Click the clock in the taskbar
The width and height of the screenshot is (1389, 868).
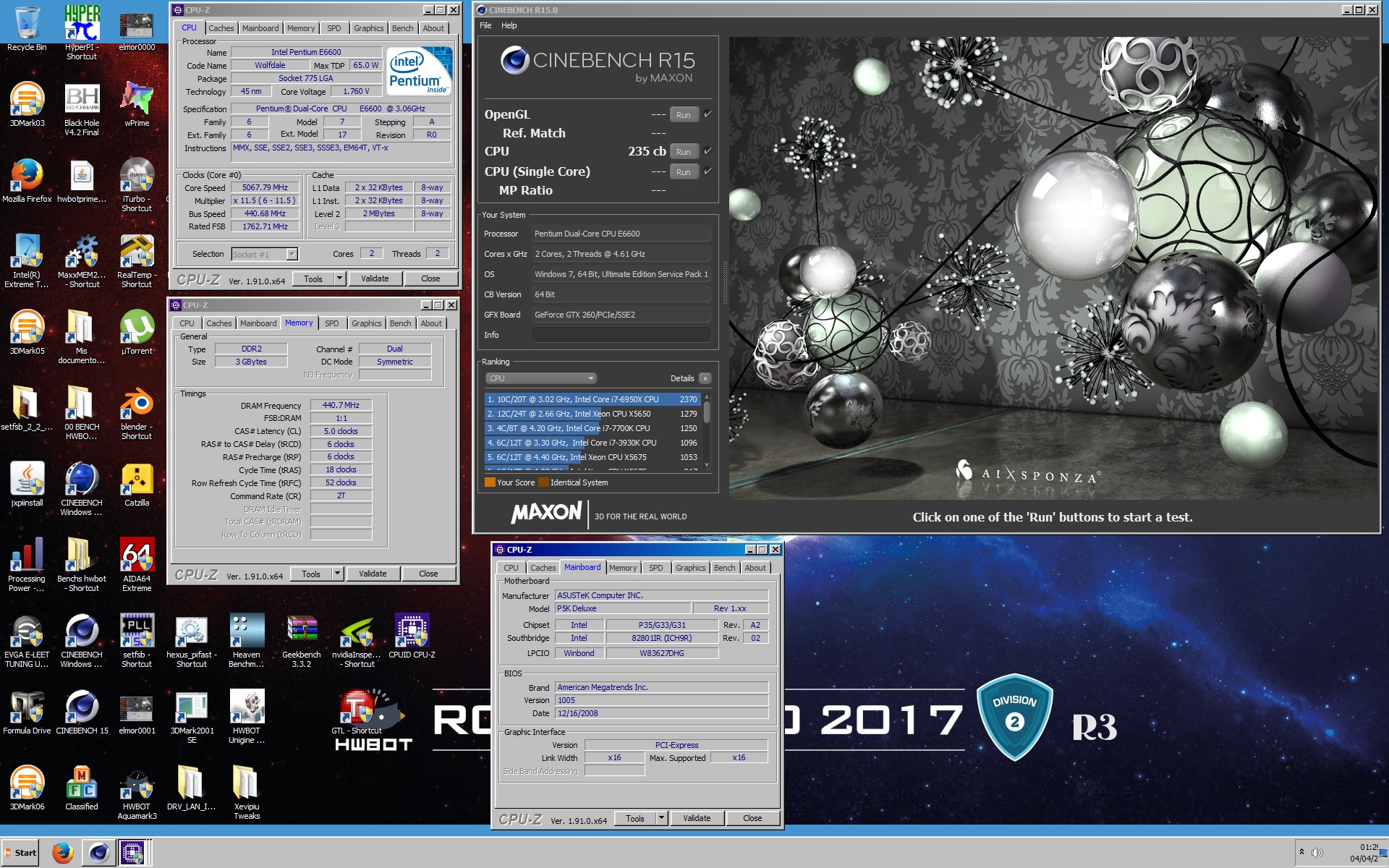point(1364,853)
